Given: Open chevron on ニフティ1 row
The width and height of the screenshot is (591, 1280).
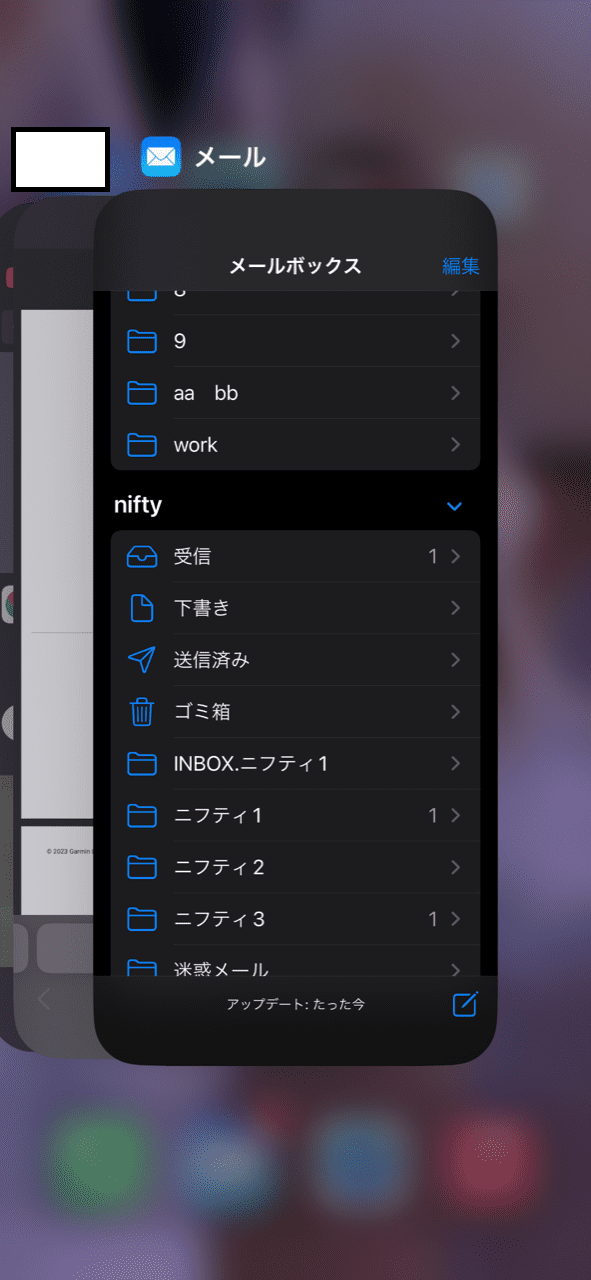Looking at the screenshot, I should point(456,816).
